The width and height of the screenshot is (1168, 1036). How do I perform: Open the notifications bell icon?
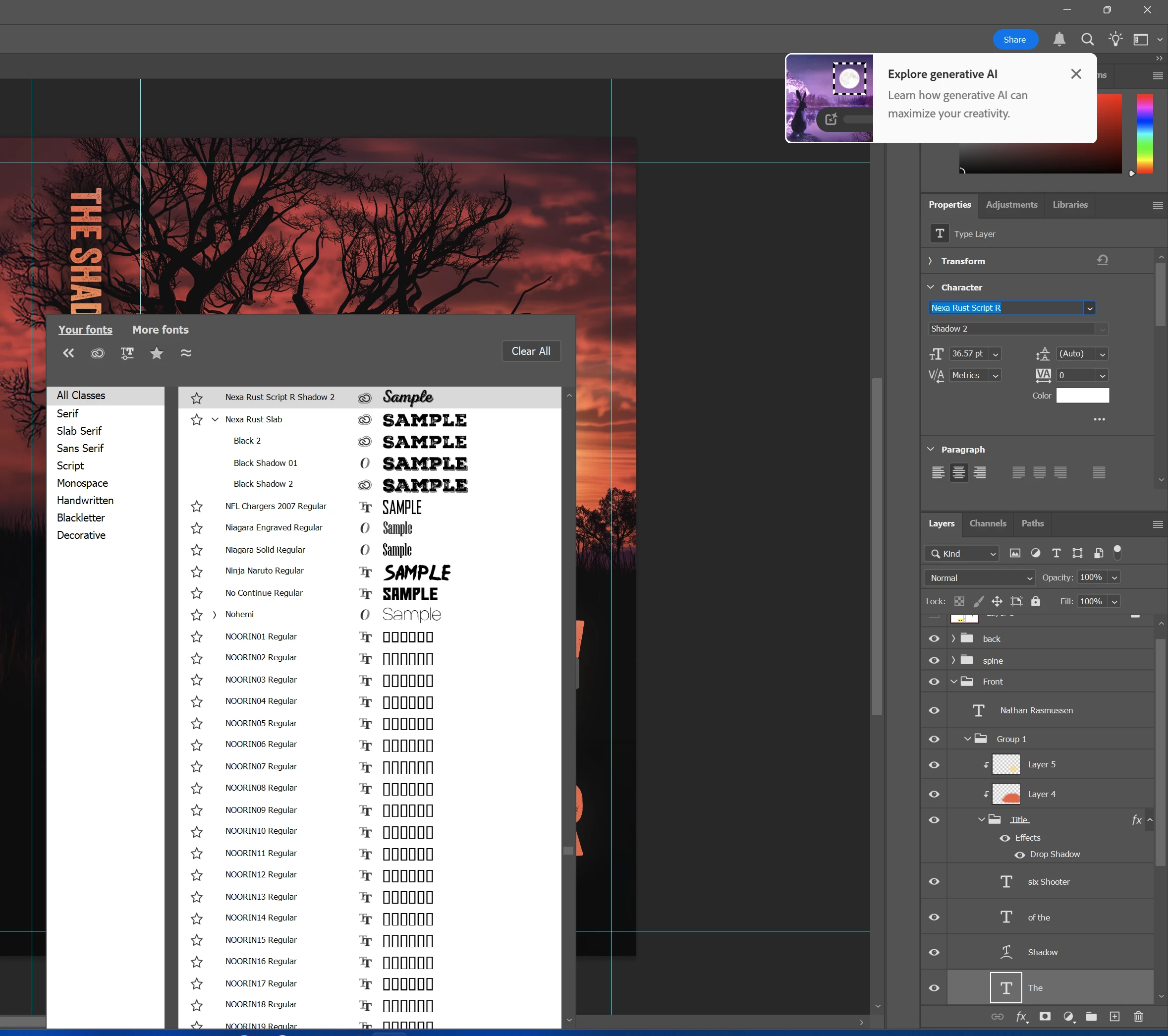[1059, 40]
